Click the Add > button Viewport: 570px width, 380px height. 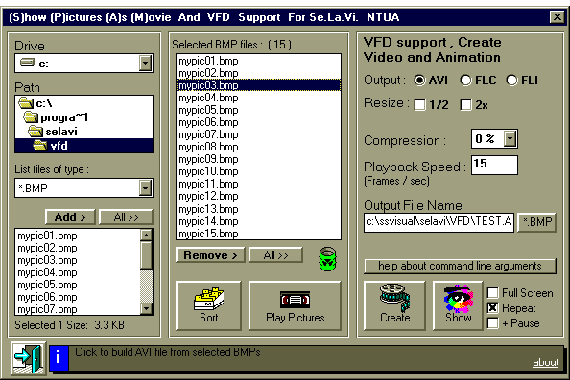[70, 217]
